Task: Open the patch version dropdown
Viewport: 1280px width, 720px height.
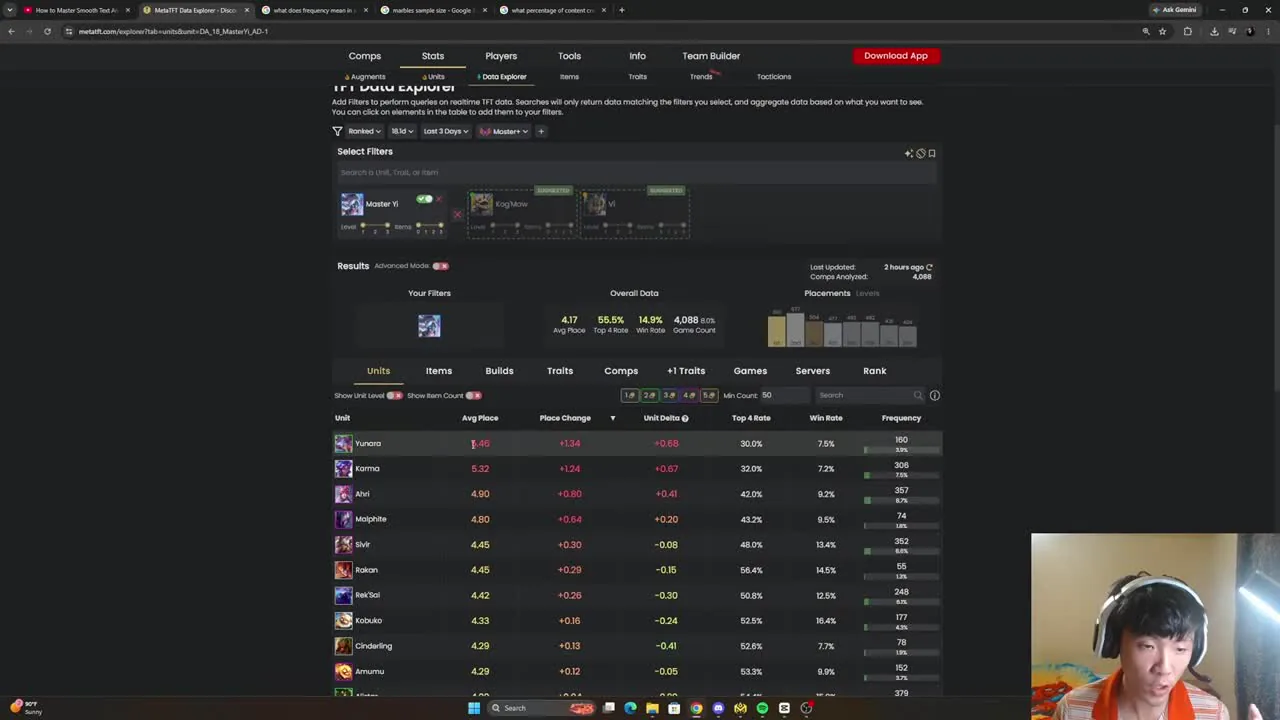Action: 401,131
